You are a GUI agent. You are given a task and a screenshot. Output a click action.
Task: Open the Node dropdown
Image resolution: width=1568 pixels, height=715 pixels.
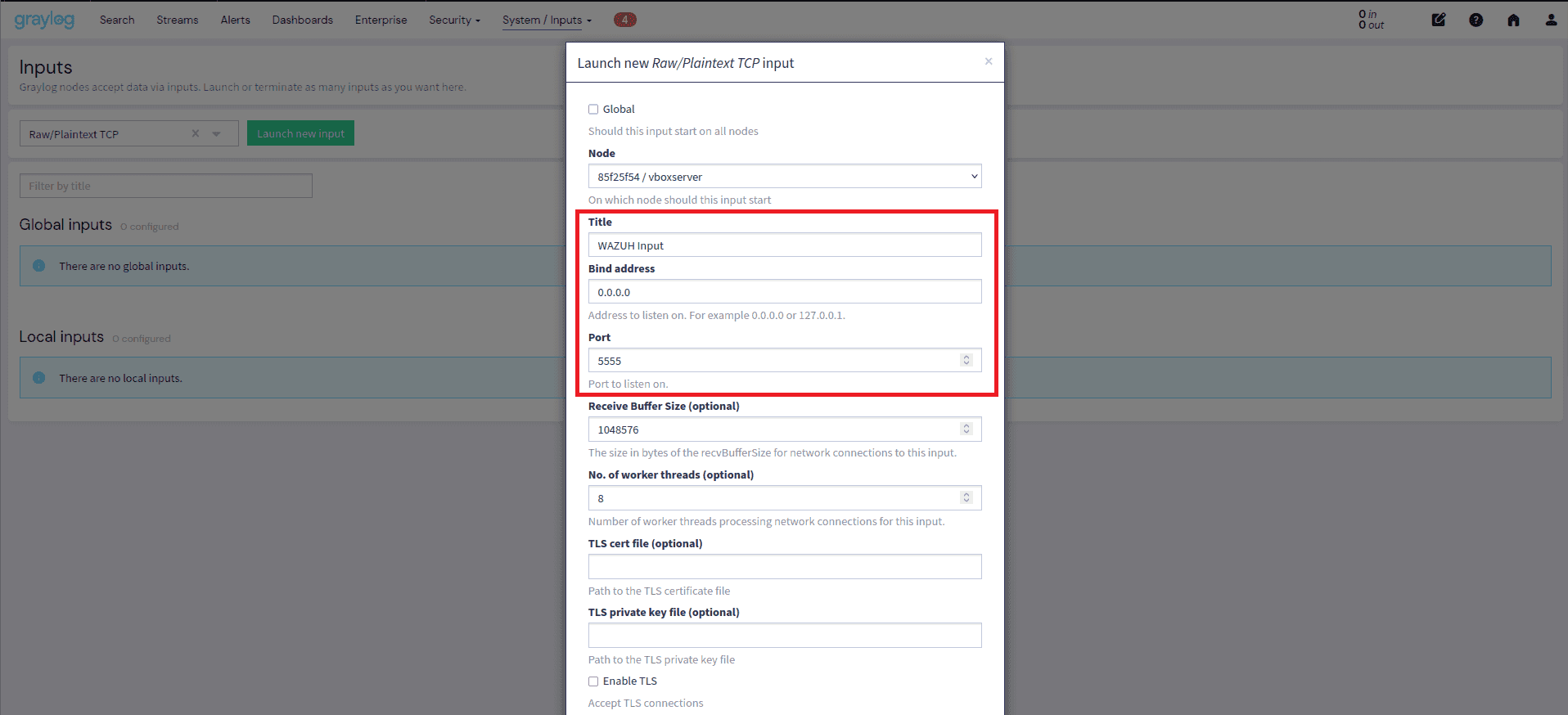[x=785, y=177]
